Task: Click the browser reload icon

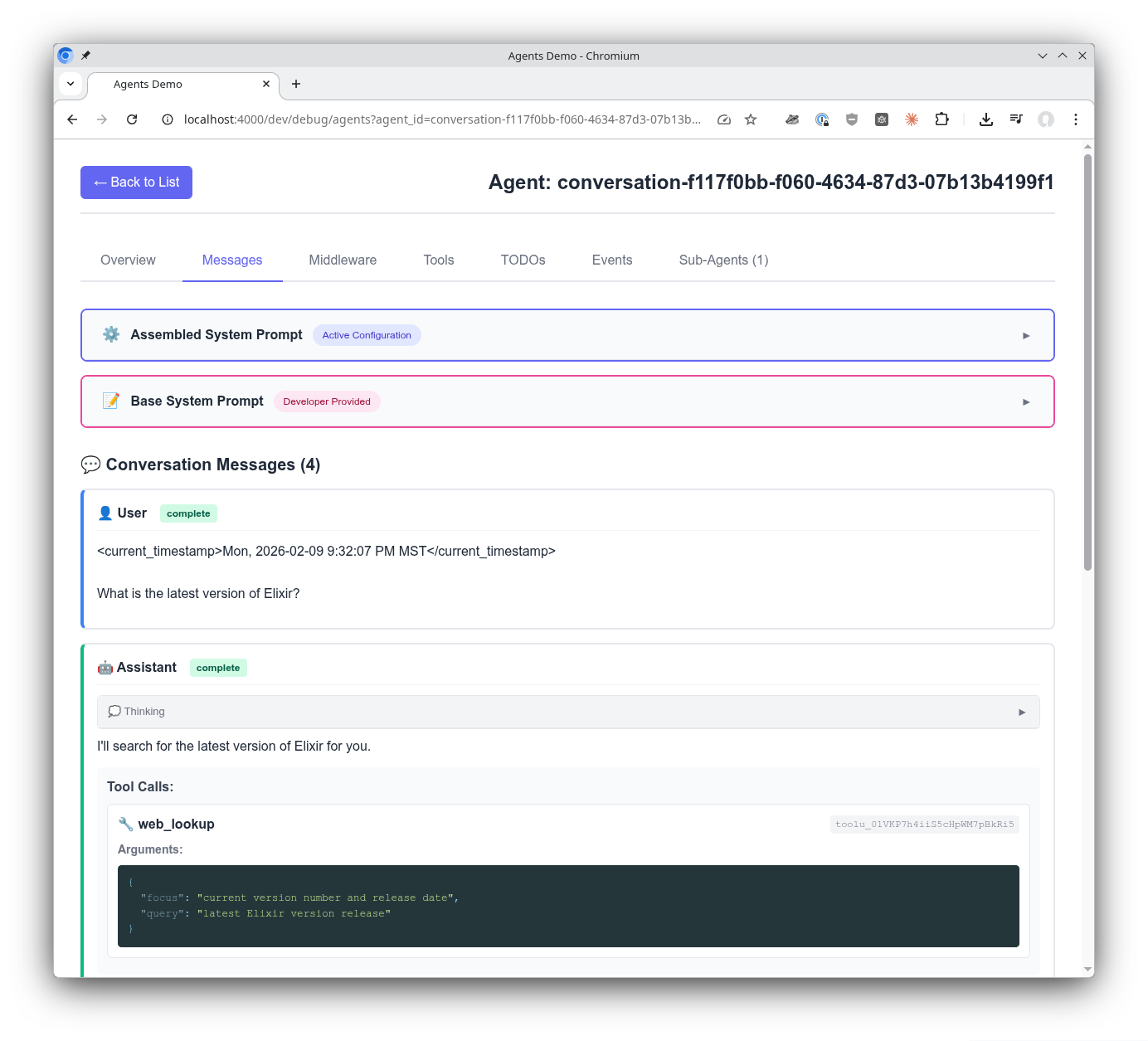Action: click(x=132, y=119)
